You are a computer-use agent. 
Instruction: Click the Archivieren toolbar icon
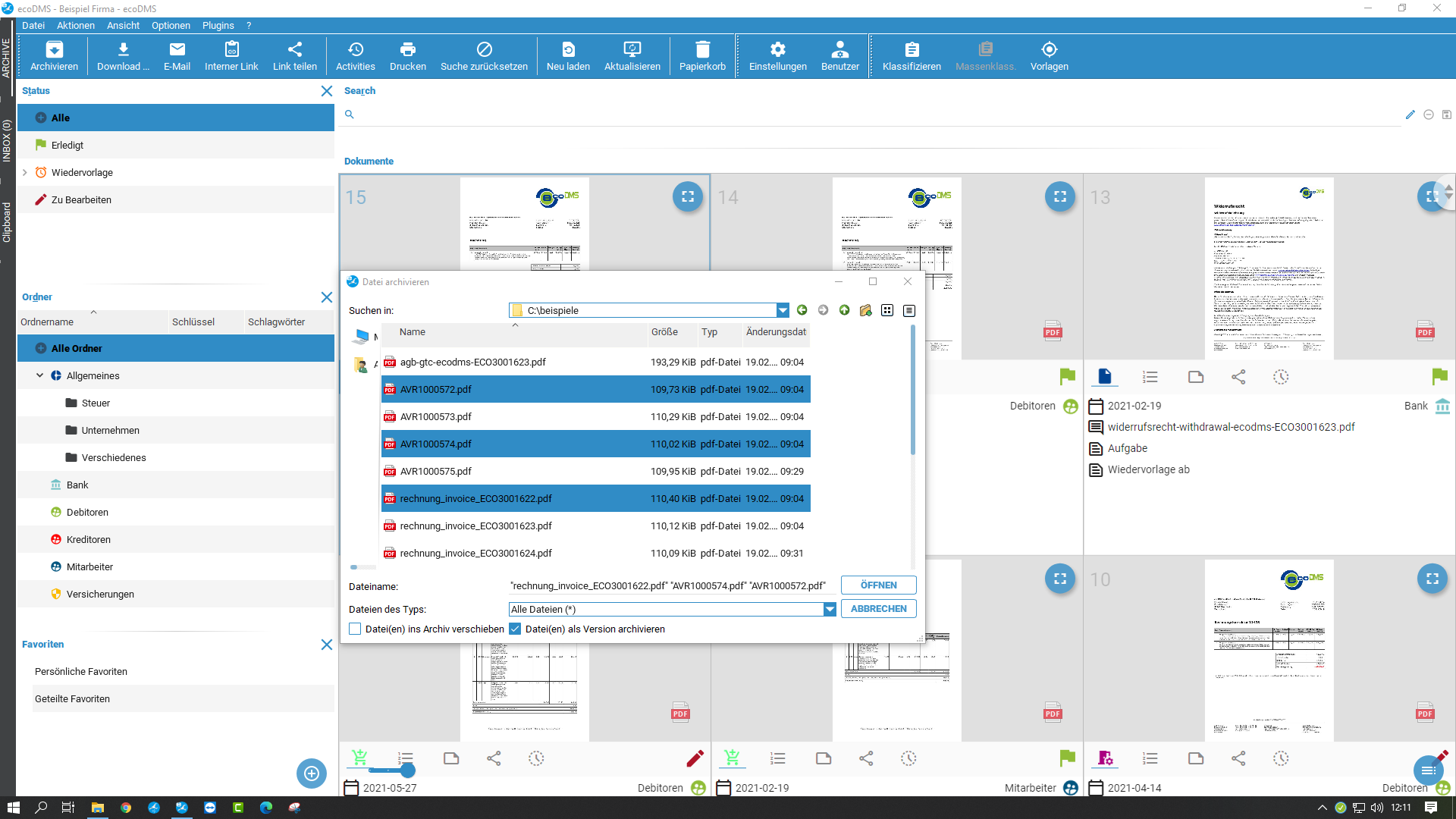pyautogui.click(x=54, y=56)
